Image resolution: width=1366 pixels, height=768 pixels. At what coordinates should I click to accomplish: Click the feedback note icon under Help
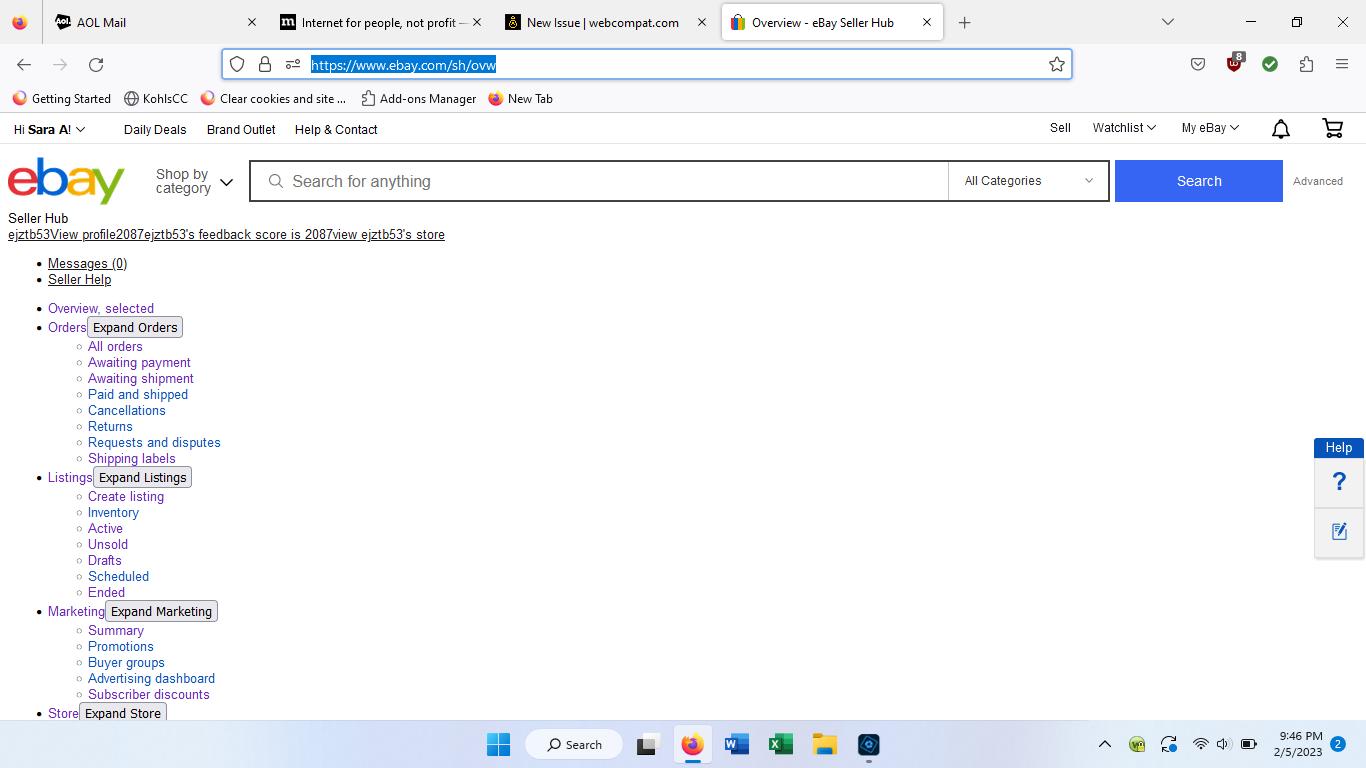click(1339, 531)
